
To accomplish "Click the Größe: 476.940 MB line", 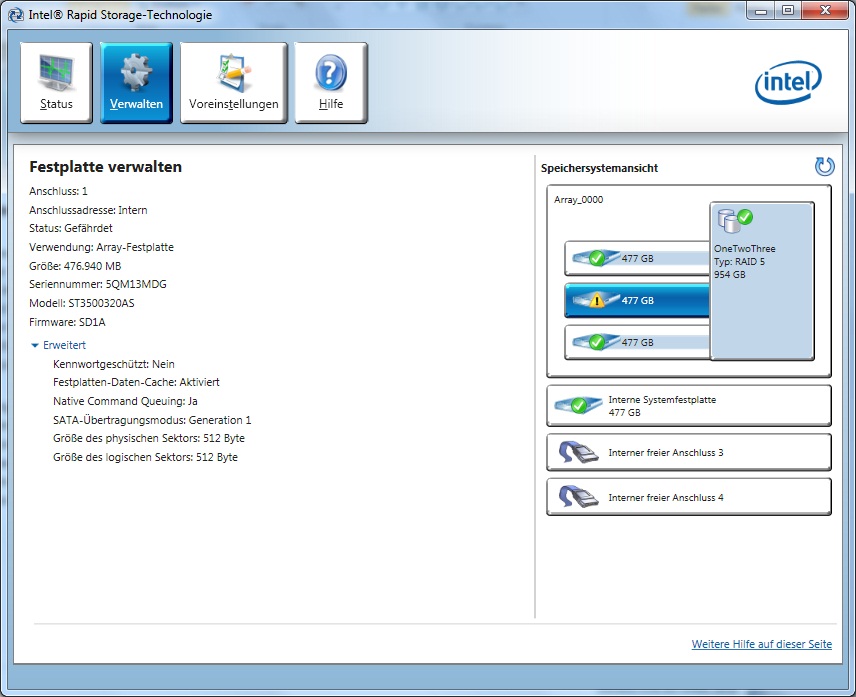I will [x=75, y=266].
